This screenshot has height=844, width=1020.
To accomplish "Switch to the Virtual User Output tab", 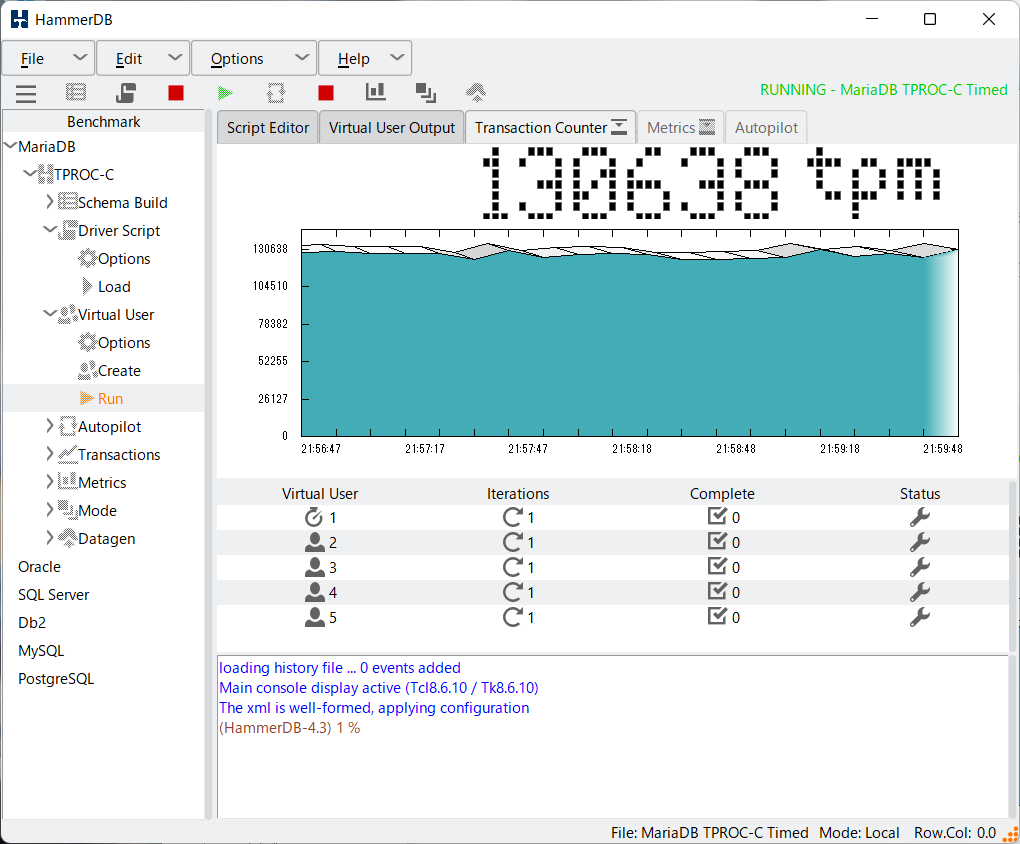I will click(392, 128).
